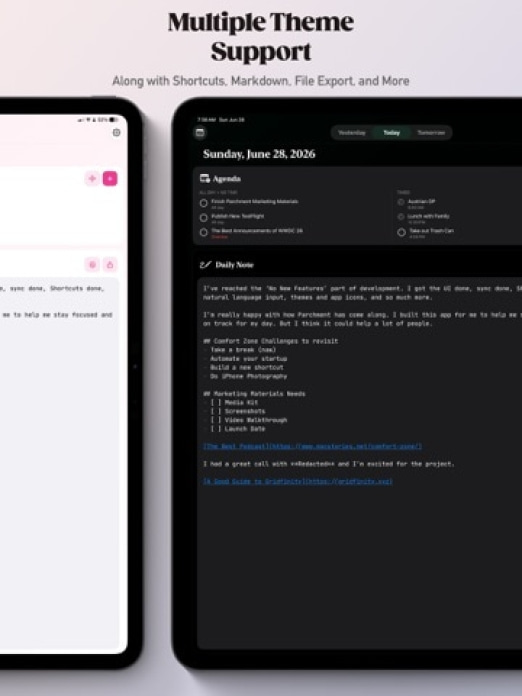The image size is (522, 696).
Task: Check the Austrian GP event circle
Action: tap(401, 202)
